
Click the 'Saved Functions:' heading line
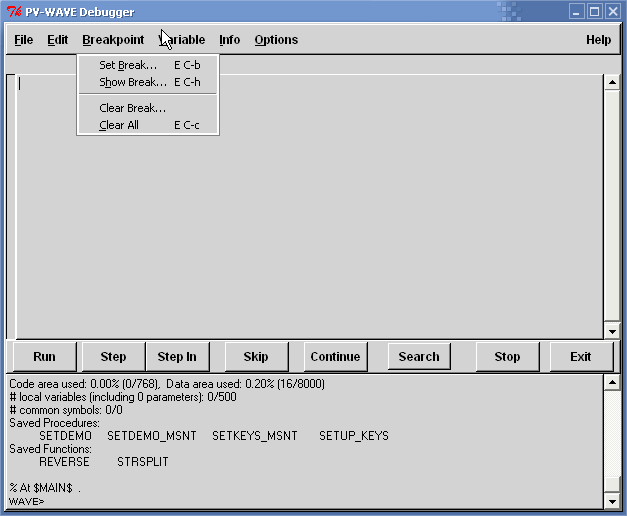pyautogui.click(x=50, y=449)
